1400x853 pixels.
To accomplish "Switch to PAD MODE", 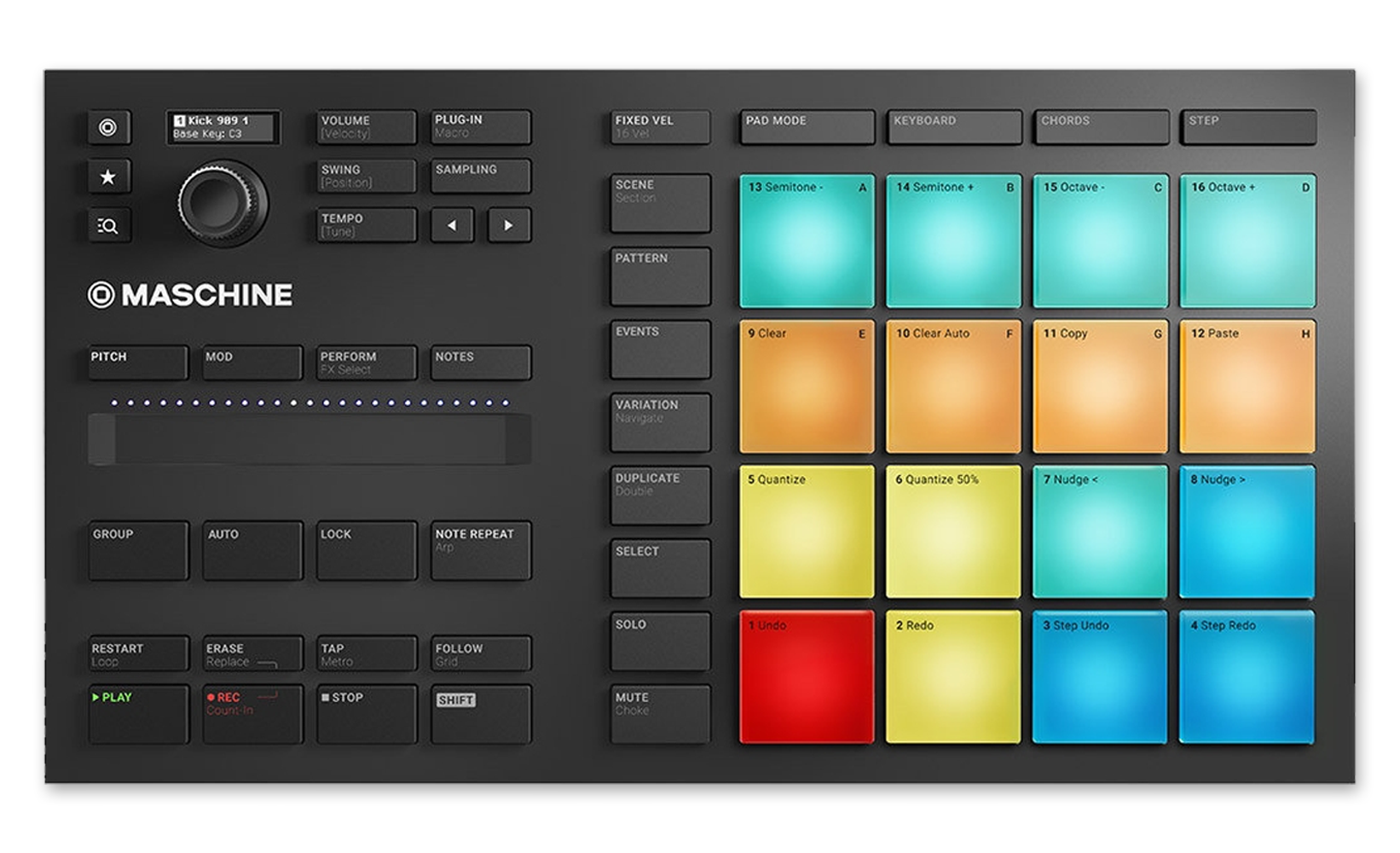I will [807, 127].
